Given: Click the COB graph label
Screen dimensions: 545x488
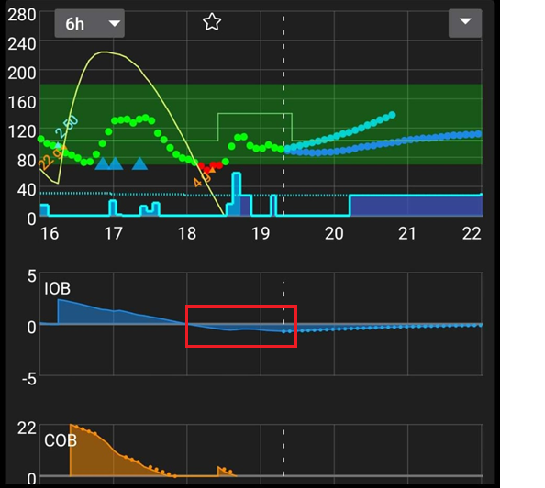Looking at the screenshot, I should click(60, 441).
